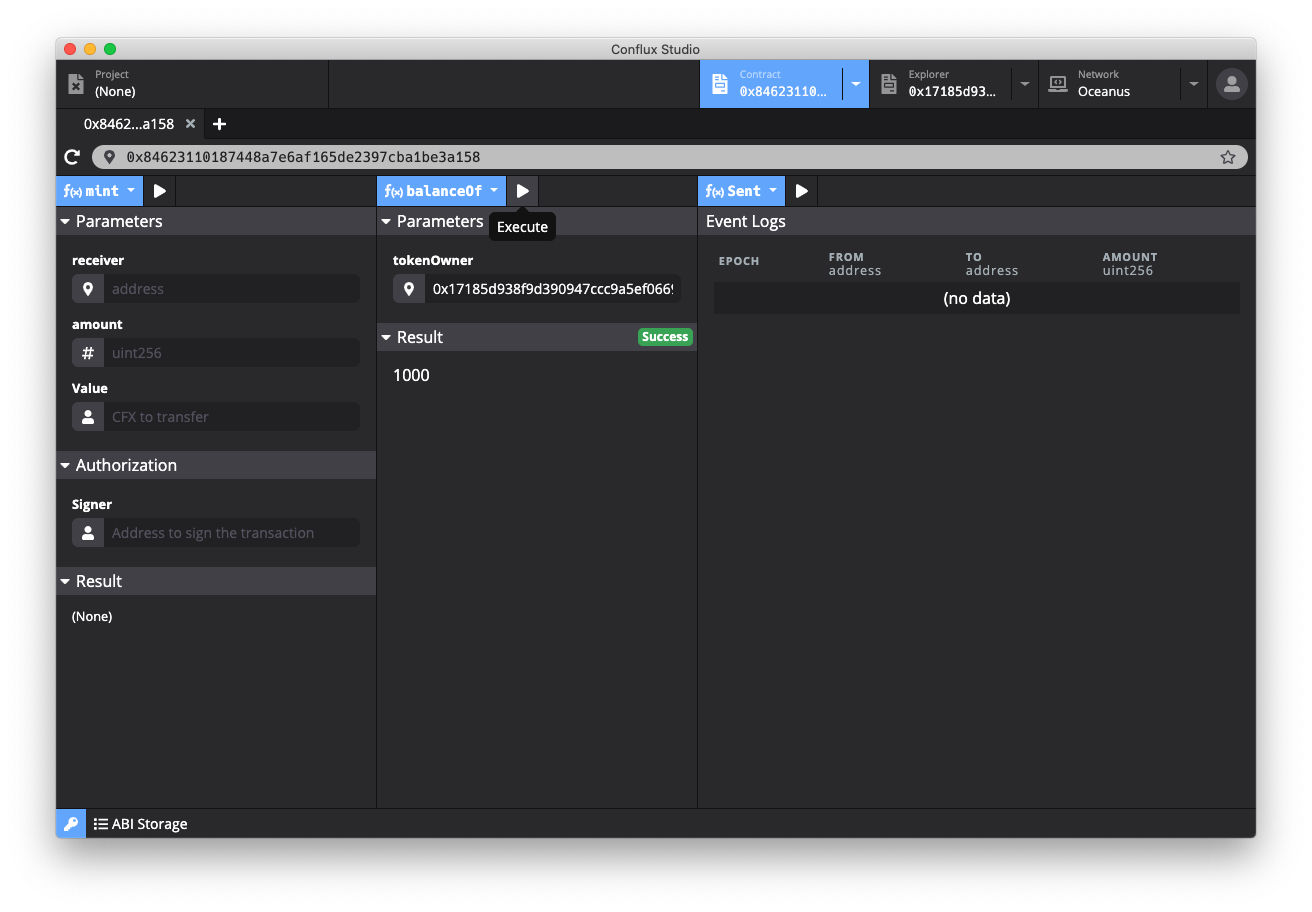Star the contract address as bookmark
Image resolution: width=1312 pixels, height=912 pixels.
coord(1228,157)
